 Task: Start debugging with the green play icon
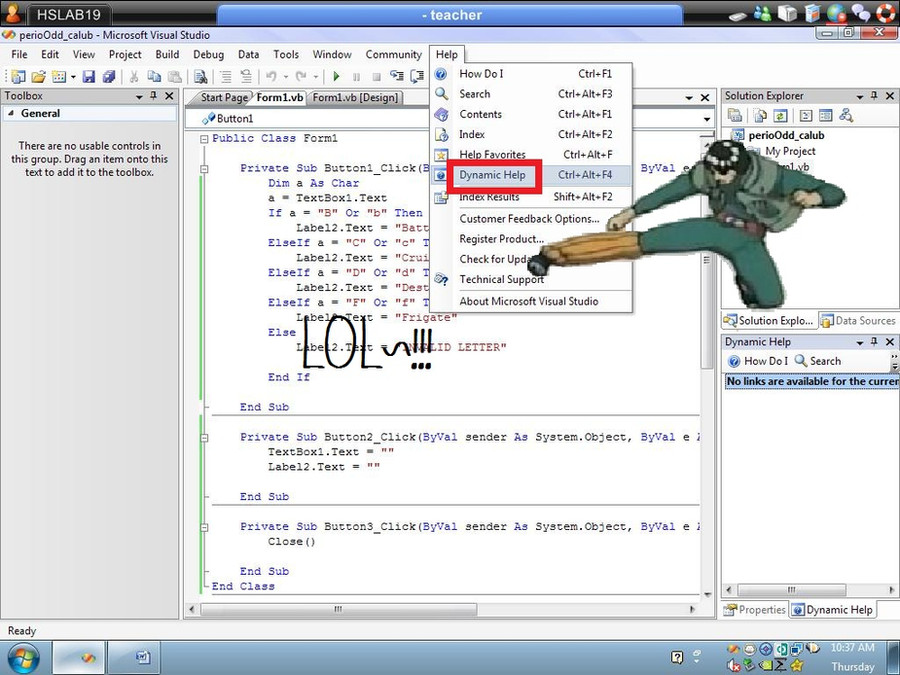pos(336,76)
